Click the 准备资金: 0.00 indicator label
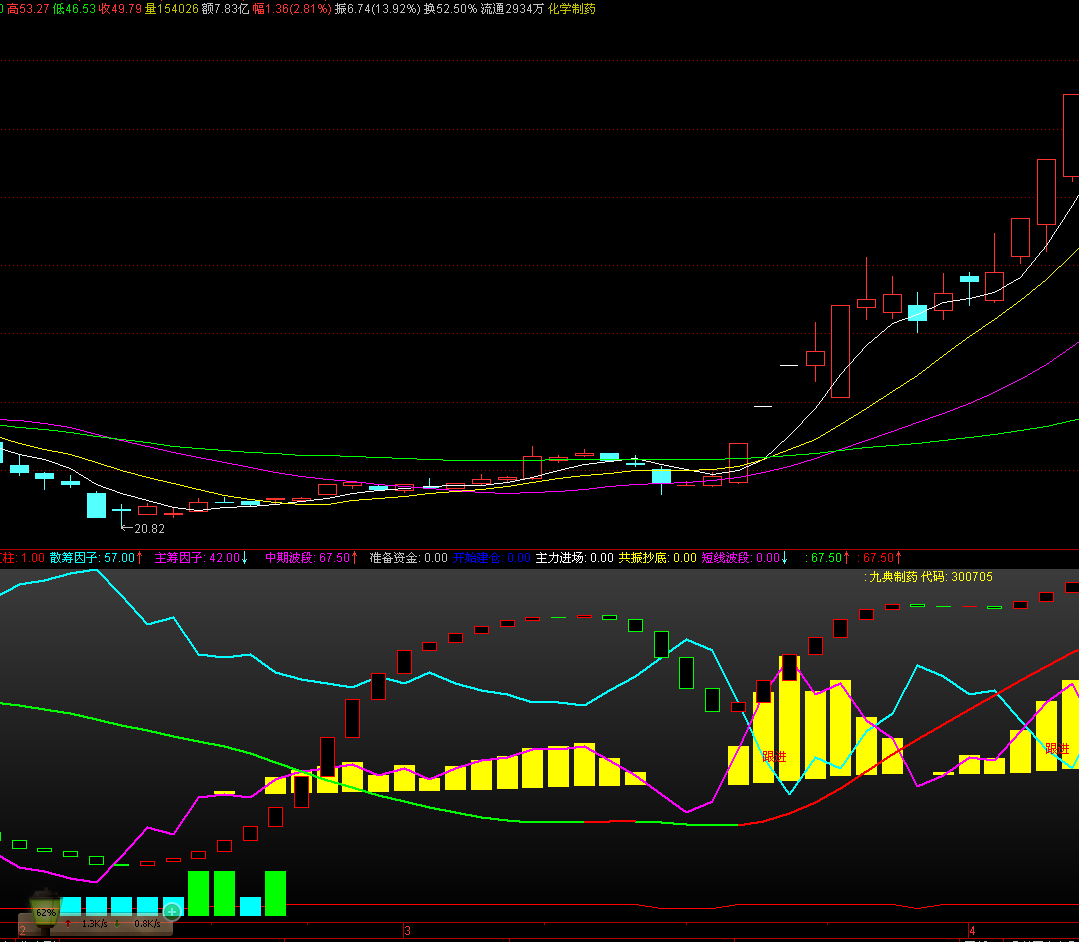1079x942 pixels. click(x=409, y=558)
